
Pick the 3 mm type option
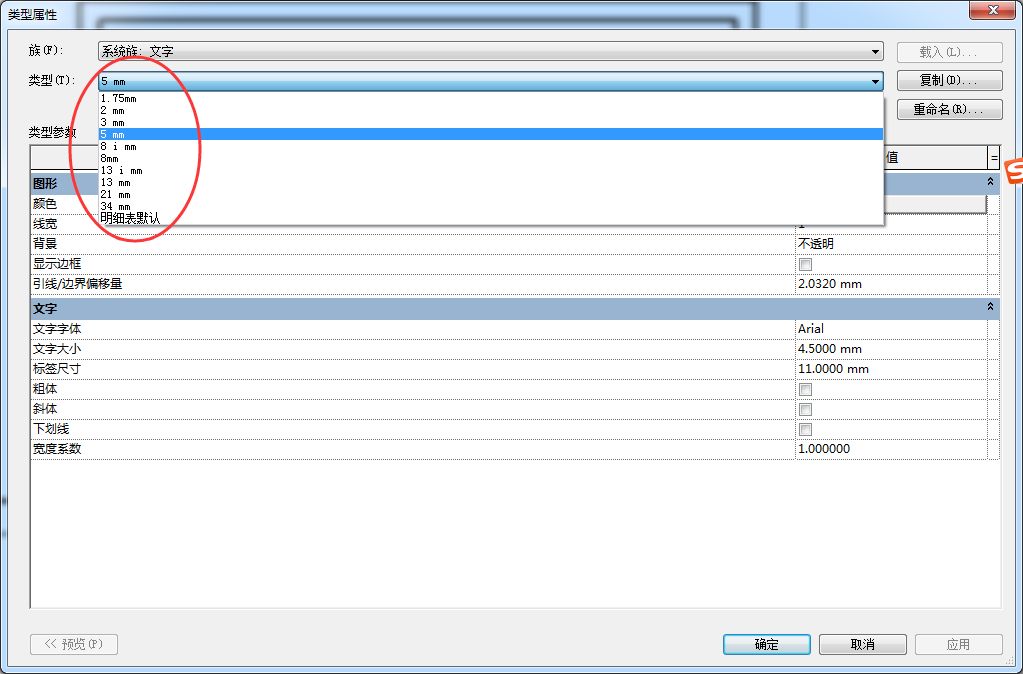click(x=491, y=122)
